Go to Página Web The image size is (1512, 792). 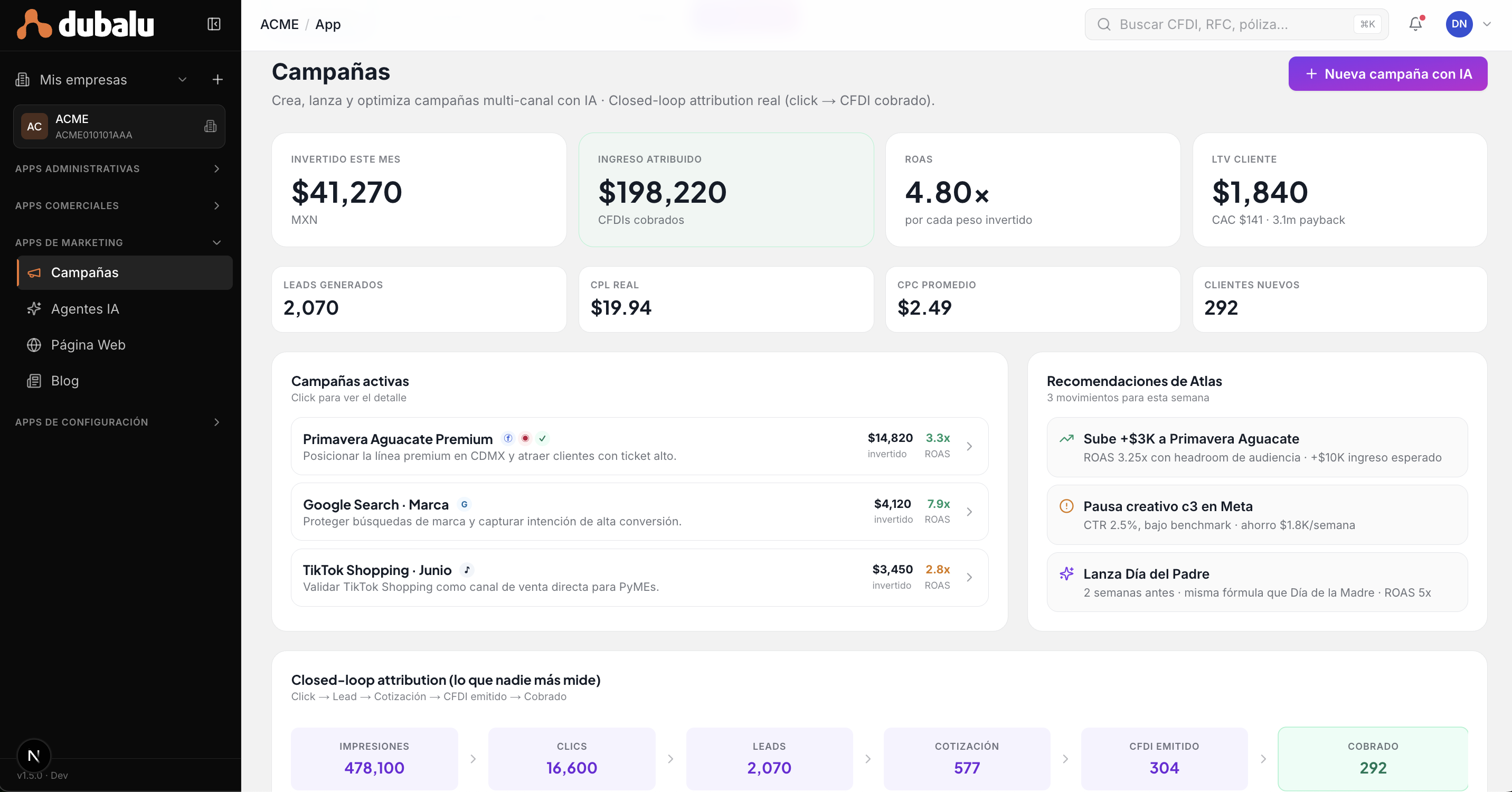click(x=125, y=345)
